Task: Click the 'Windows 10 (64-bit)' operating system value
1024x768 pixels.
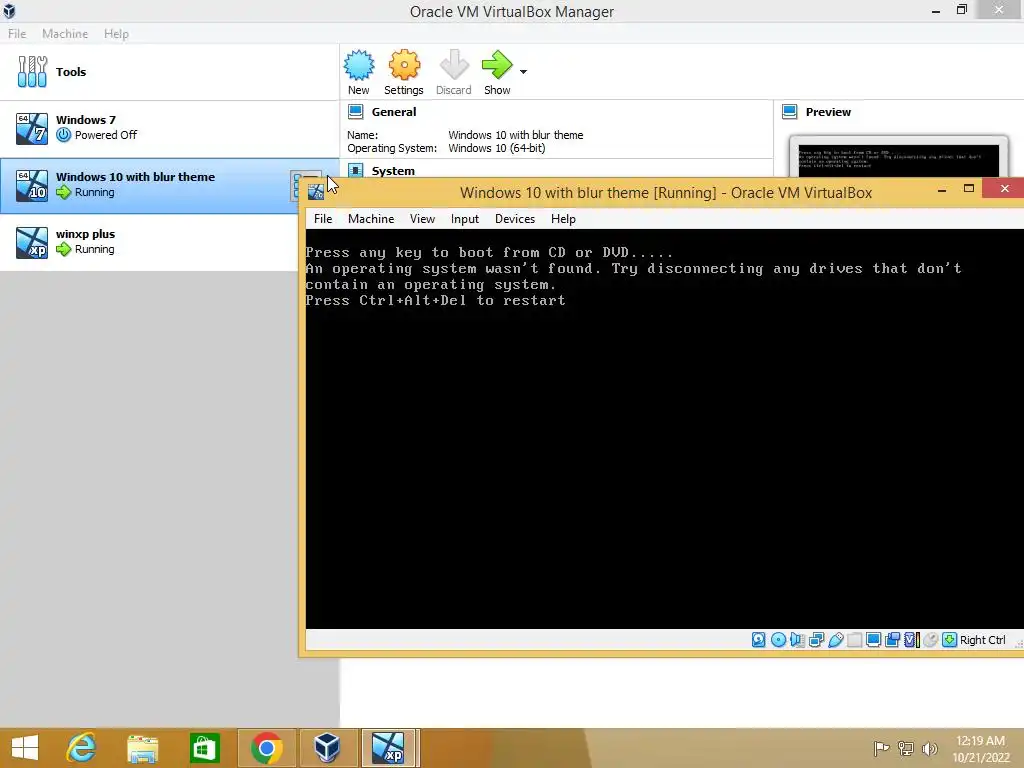Action: pos(496,148)
